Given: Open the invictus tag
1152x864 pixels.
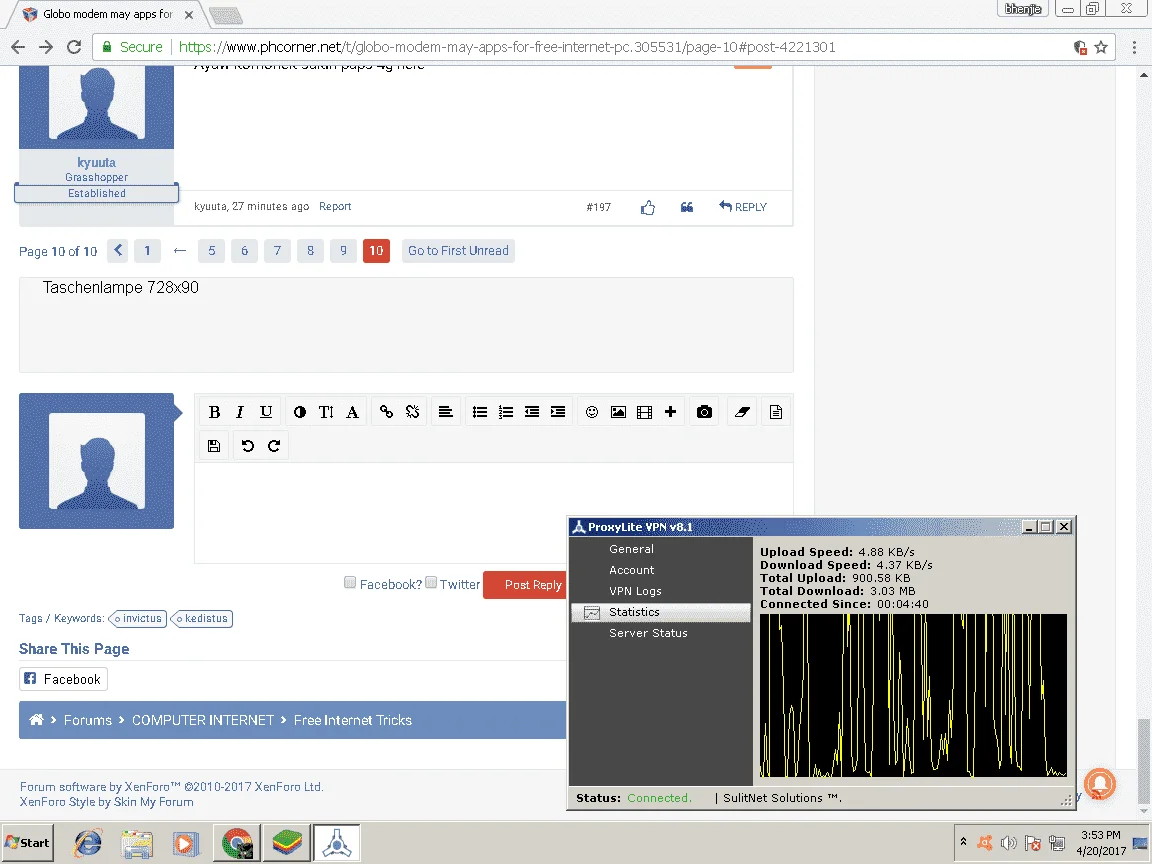Looking at the screenshot, I should point(138,619).
